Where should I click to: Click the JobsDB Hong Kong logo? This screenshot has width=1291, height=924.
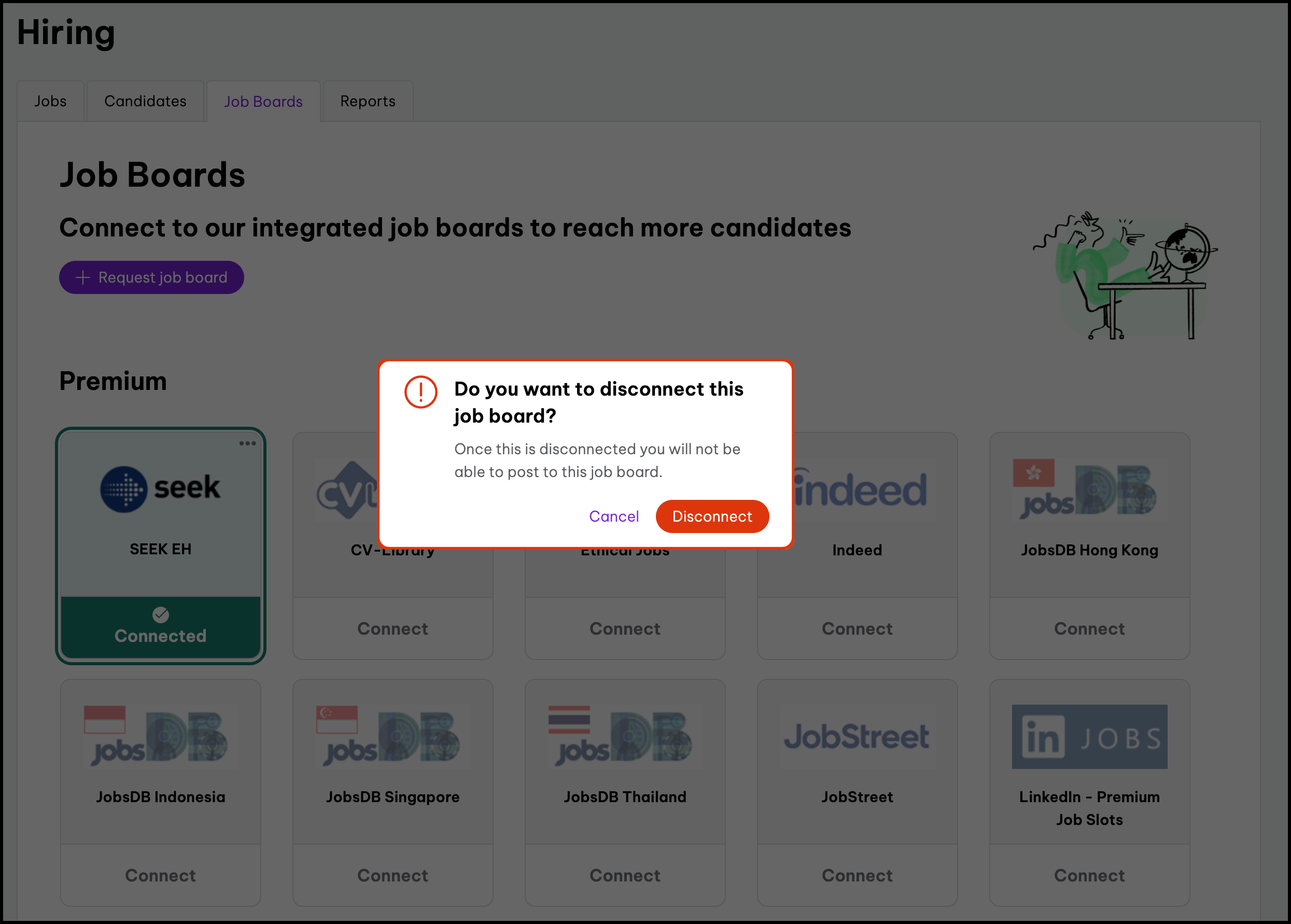click(1089, 491)
